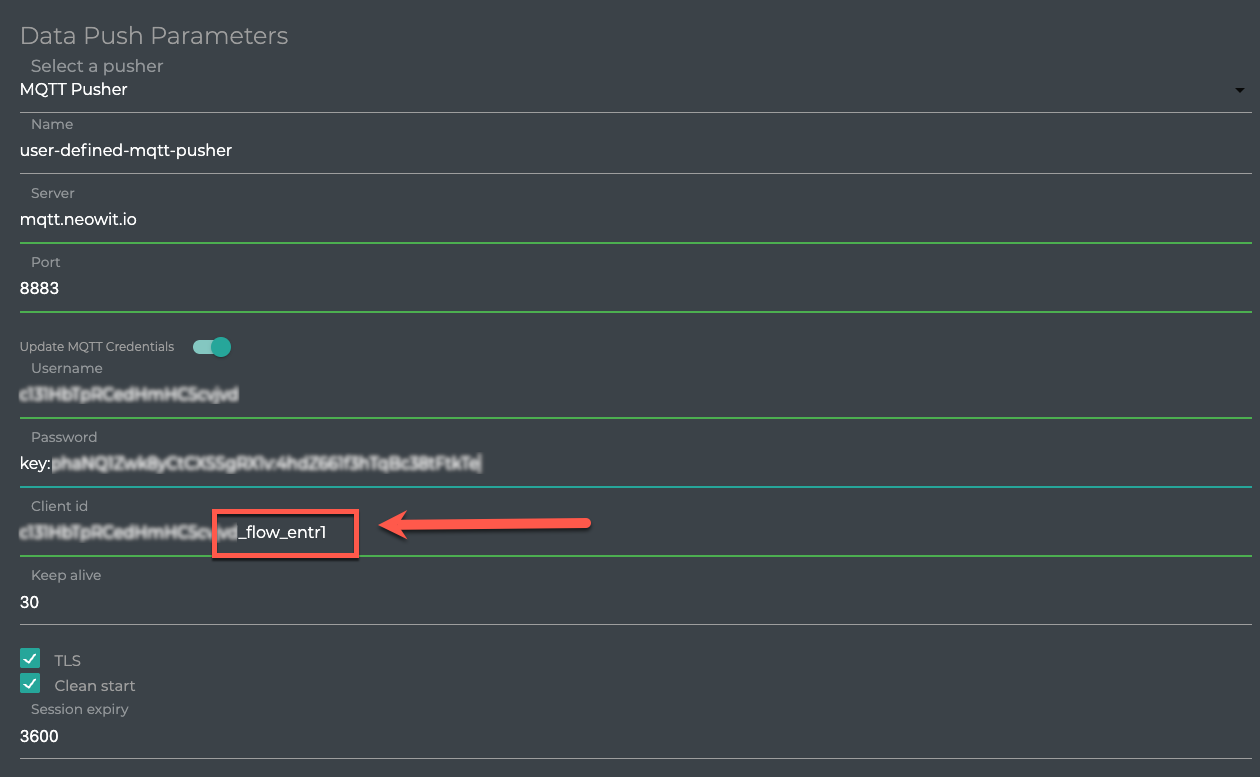Disable the Update MQTT Credentials switch
The height and width of the screenshot is (777, 1260).
click(x=213, y=347)
